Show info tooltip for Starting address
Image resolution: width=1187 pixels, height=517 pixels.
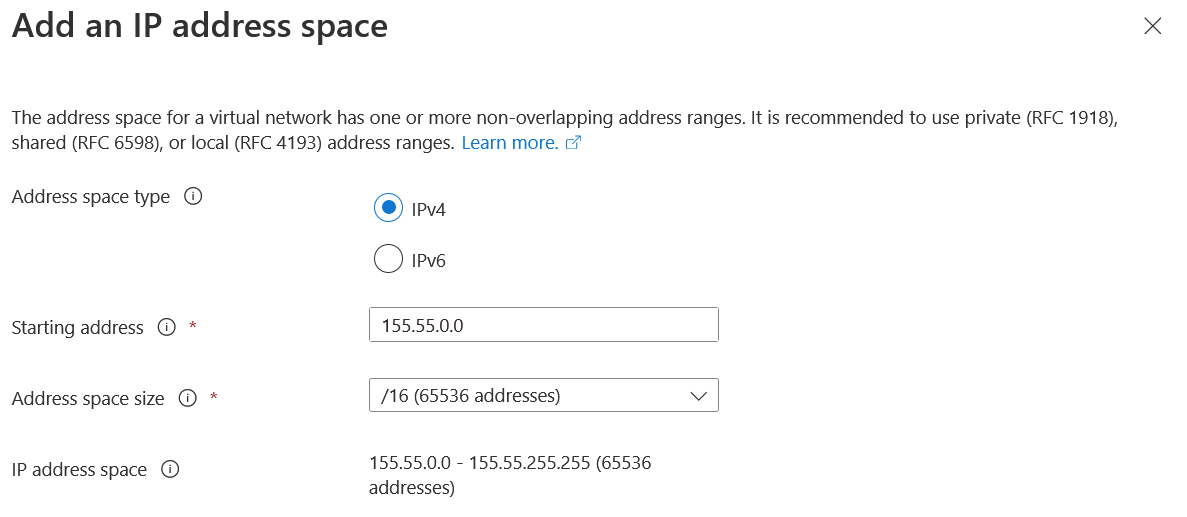[x=167, y=327]
